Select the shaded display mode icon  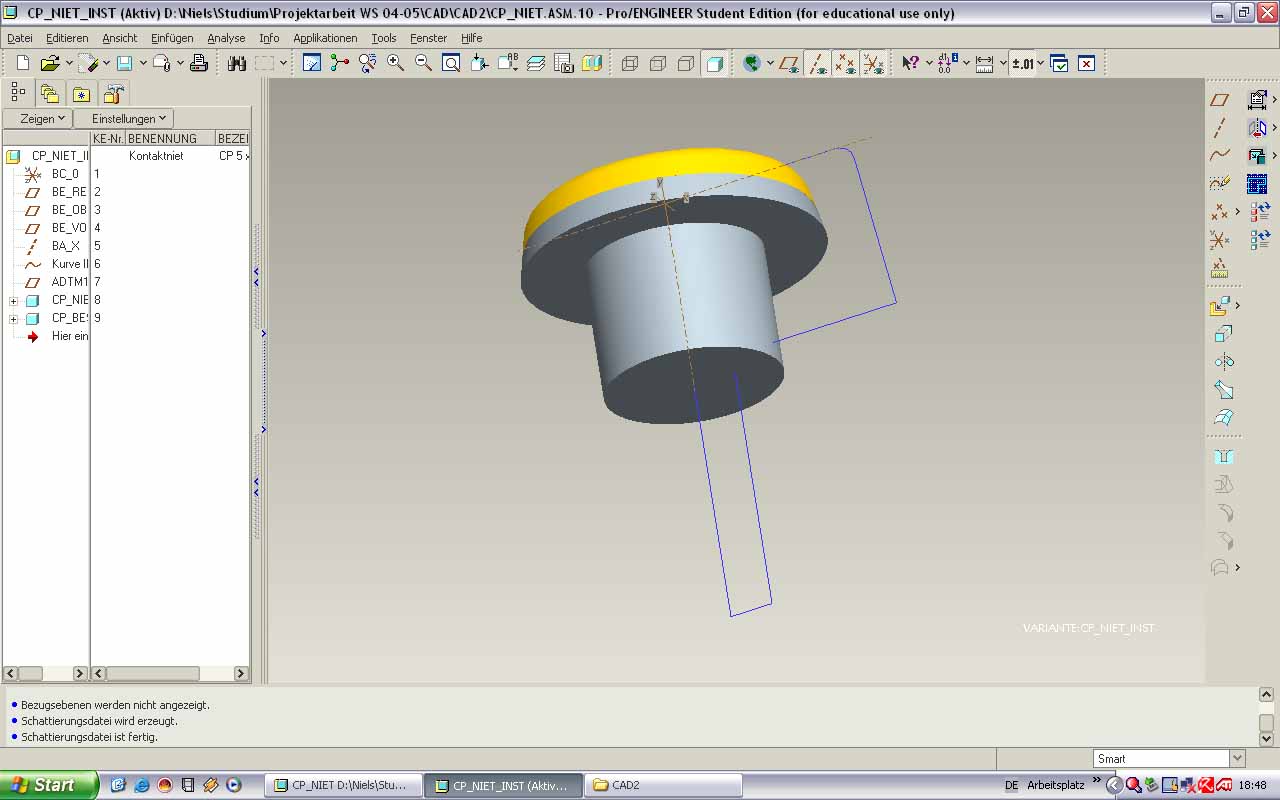pos(714,63)
